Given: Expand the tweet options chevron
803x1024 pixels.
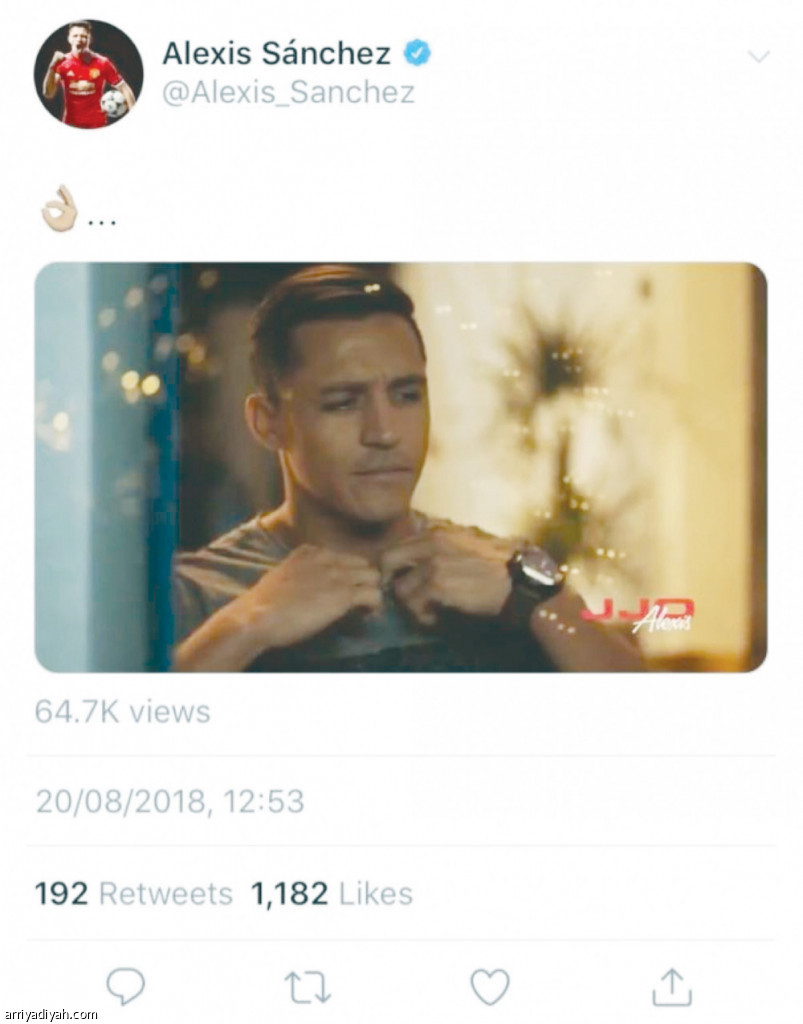Looking at the screenshot, I should [759, 57].
